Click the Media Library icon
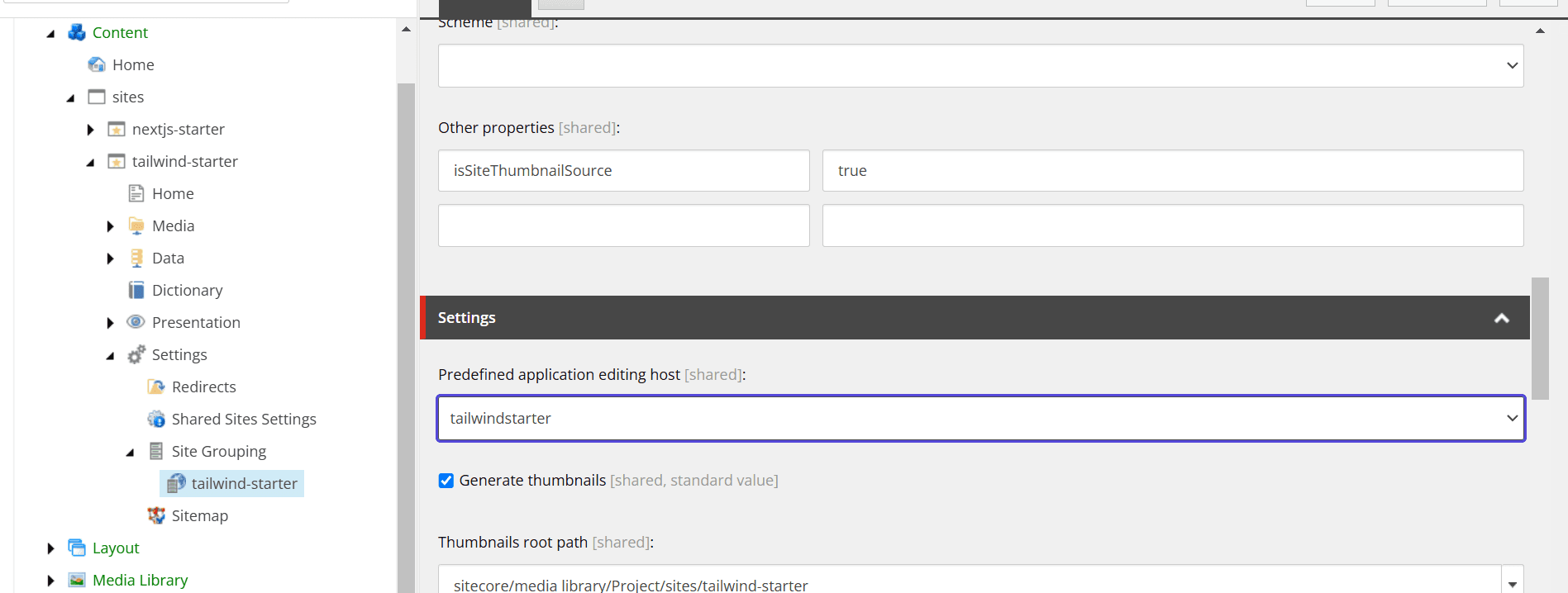Viewport: 1568px width, 593px height. coord(77,580)
